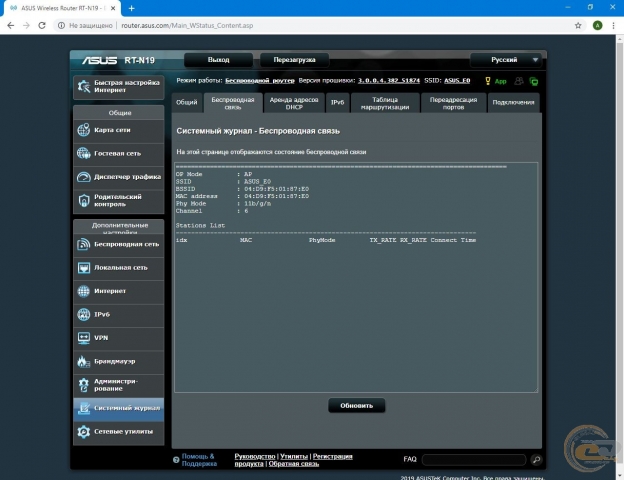Click the Help & Support question icon
624x480 pixels.
(x=176, y=460)
